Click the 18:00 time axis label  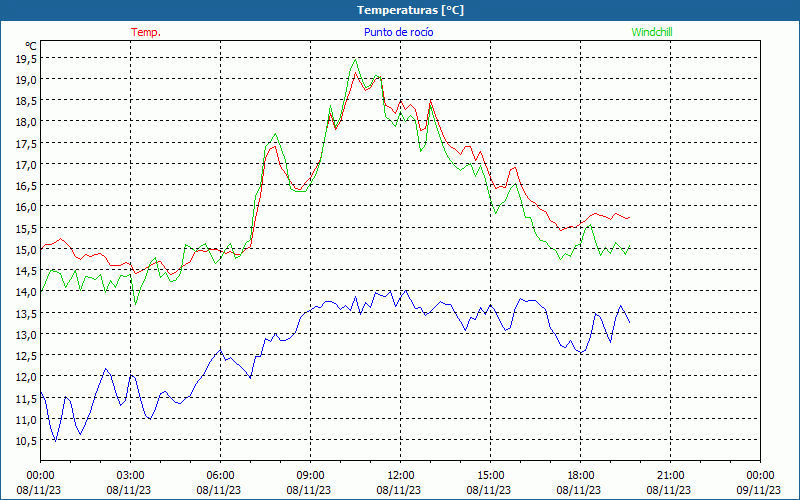(x=581, y=476)
